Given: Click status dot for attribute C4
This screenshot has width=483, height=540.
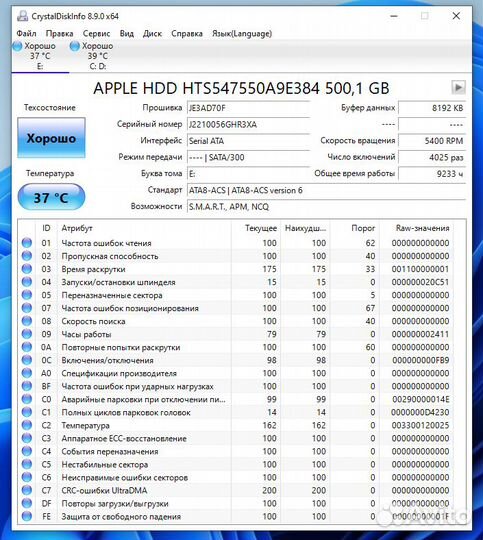Looking at the screenshot, I should (27, 451).
